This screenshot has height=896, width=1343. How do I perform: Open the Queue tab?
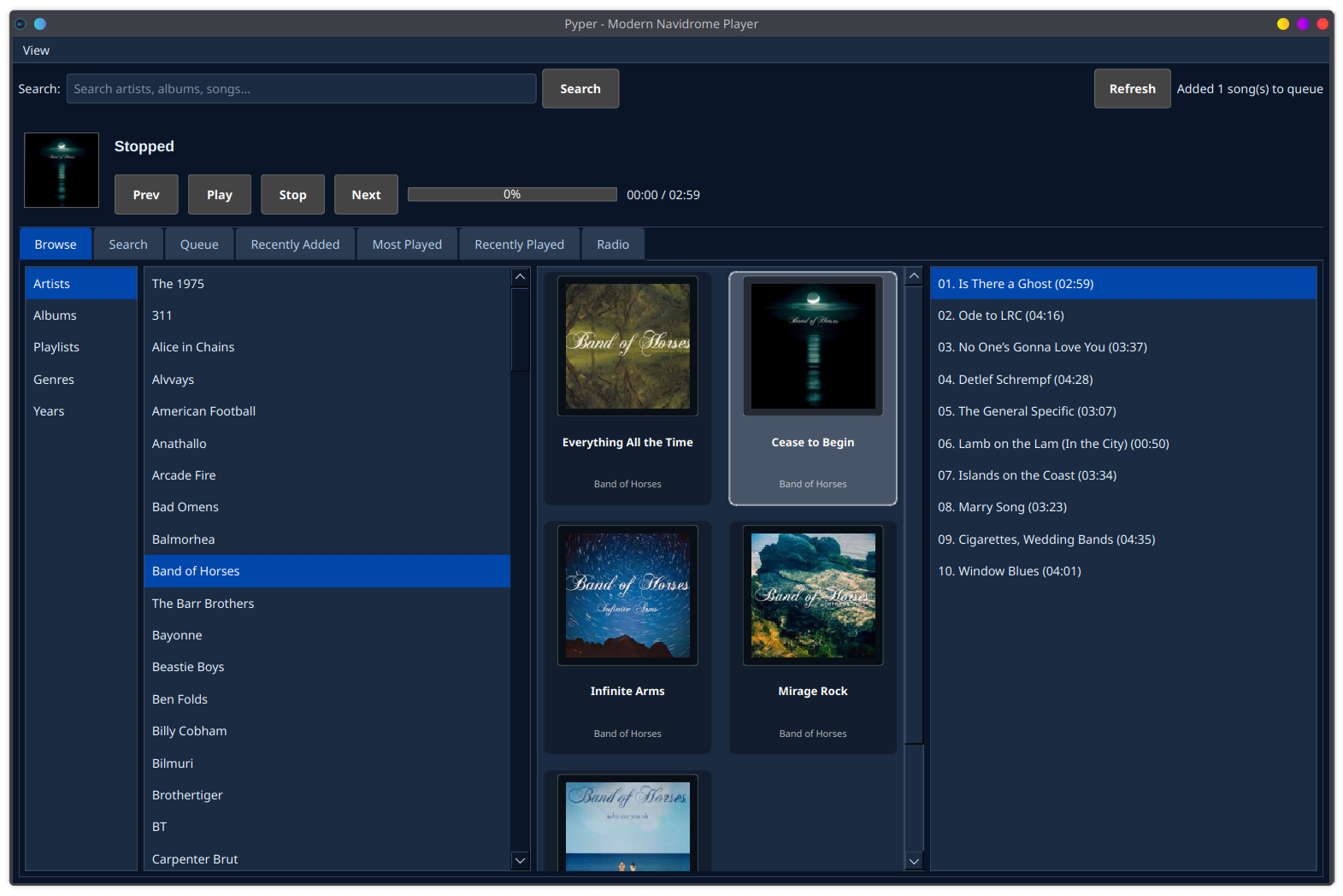pos(199,245)
